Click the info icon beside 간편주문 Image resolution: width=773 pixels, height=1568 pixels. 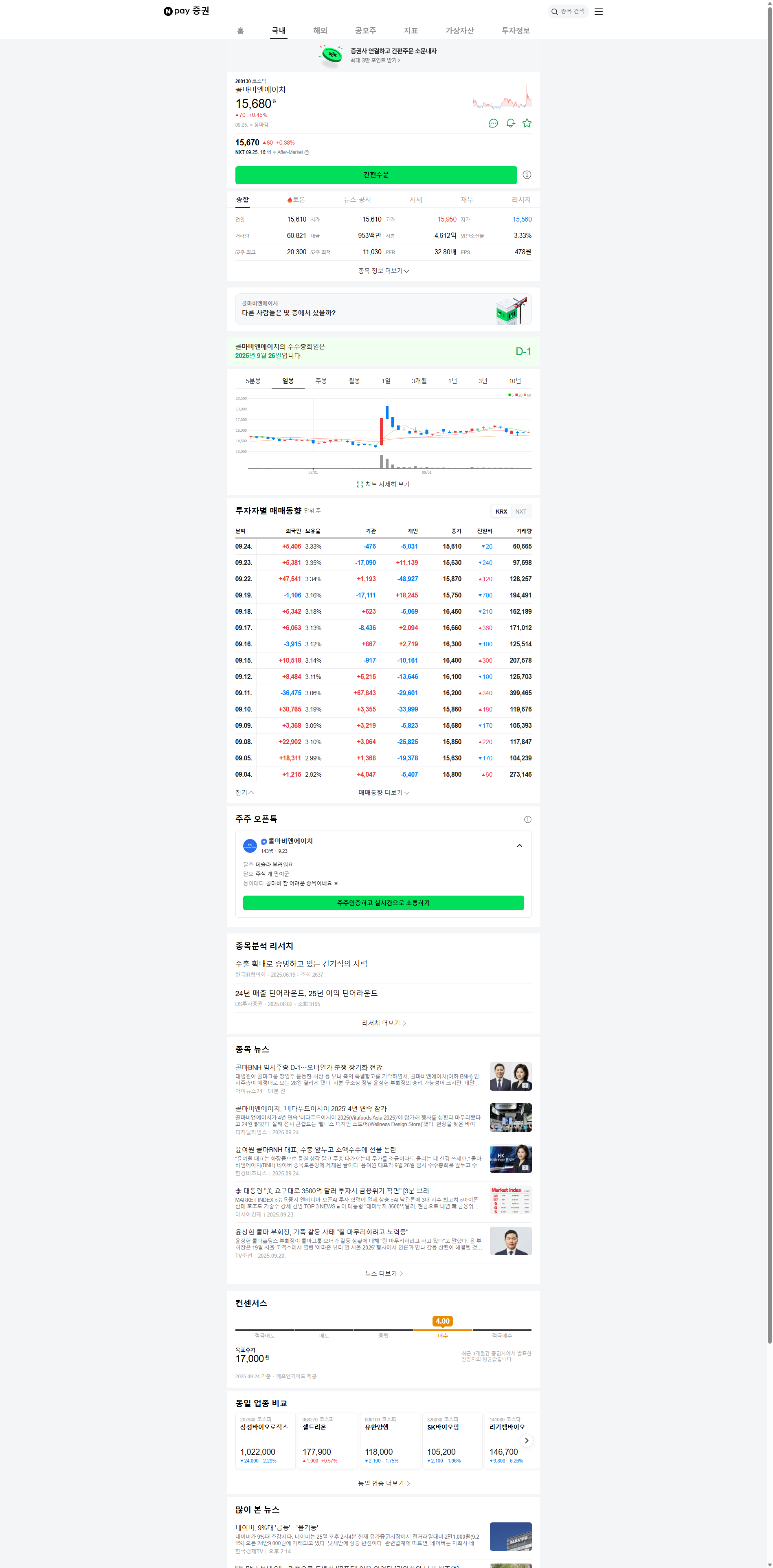pos(527,175)
